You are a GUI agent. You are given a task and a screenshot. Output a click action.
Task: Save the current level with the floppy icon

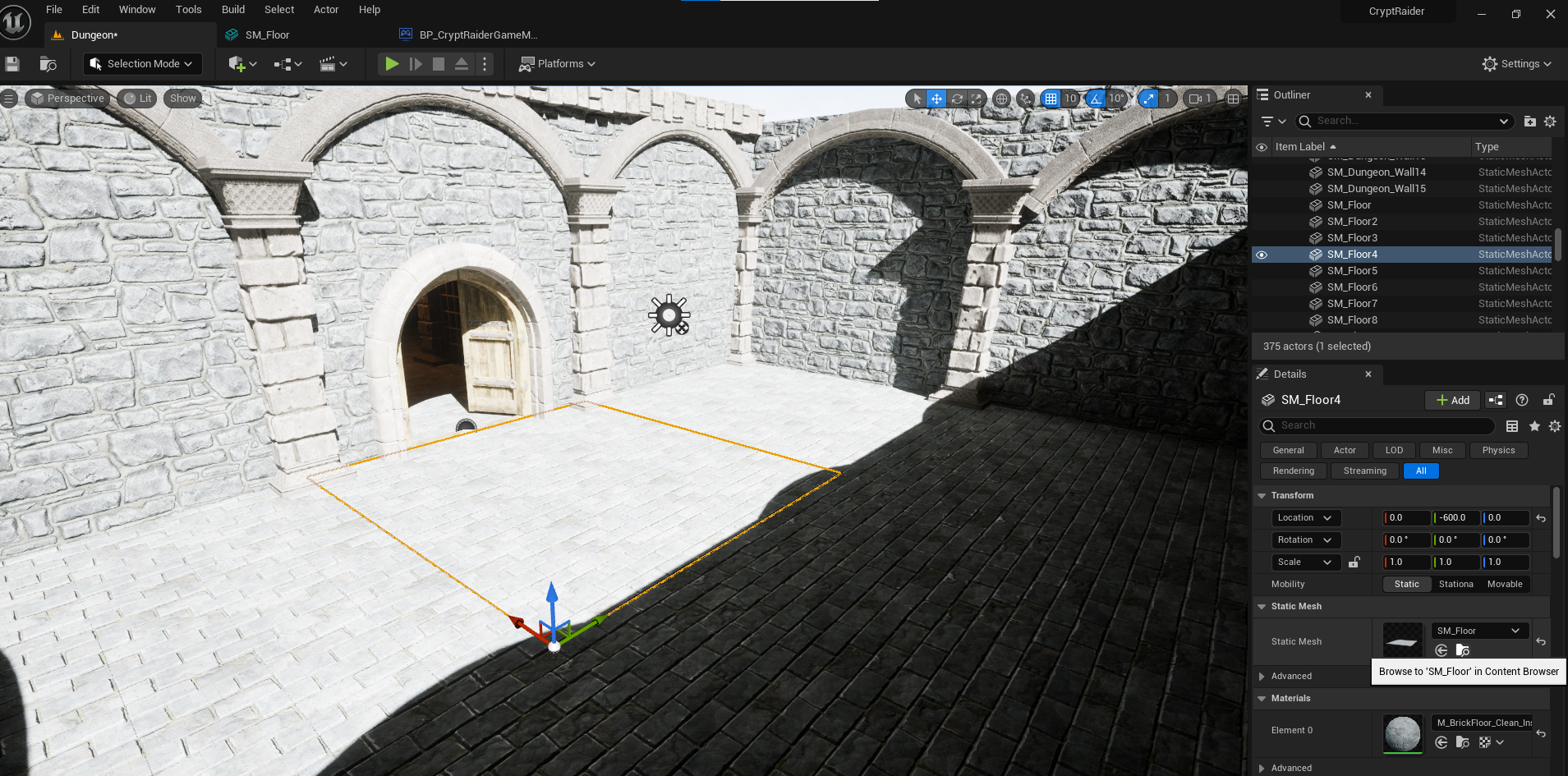12,64
